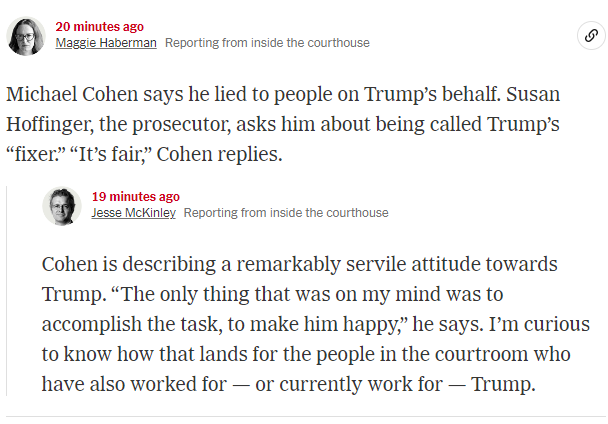
Task: Open Jesse McKinley's author page link
Action: (x=133, y=213)
